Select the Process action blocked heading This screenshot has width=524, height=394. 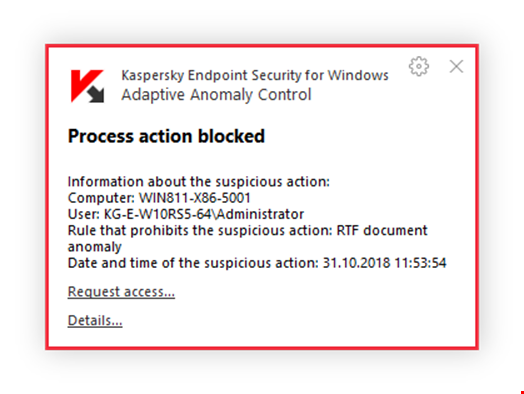(x=166, y=136)
